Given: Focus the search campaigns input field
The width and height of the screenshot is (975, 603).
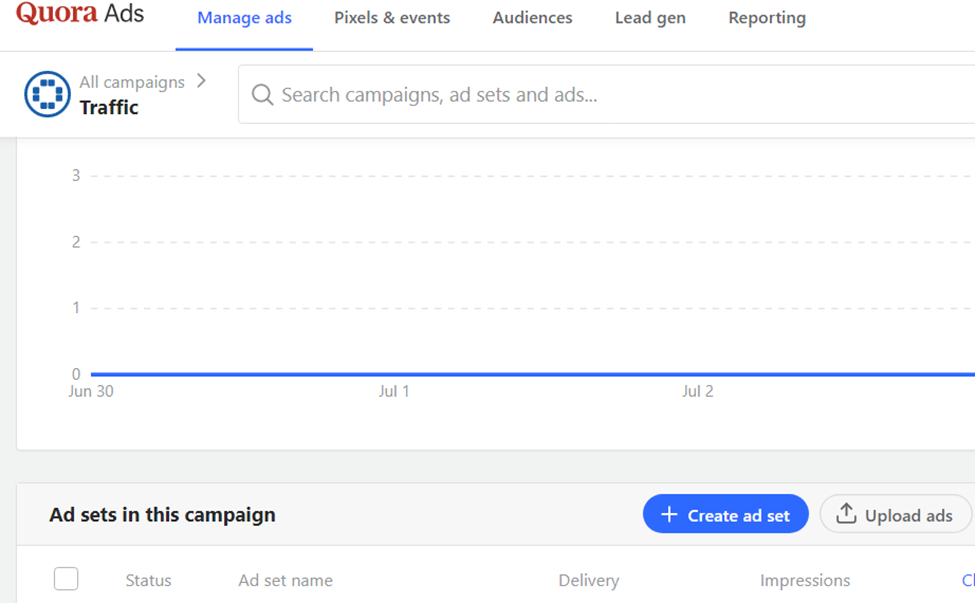Looking at the screenshot, I should click(600, 95).
